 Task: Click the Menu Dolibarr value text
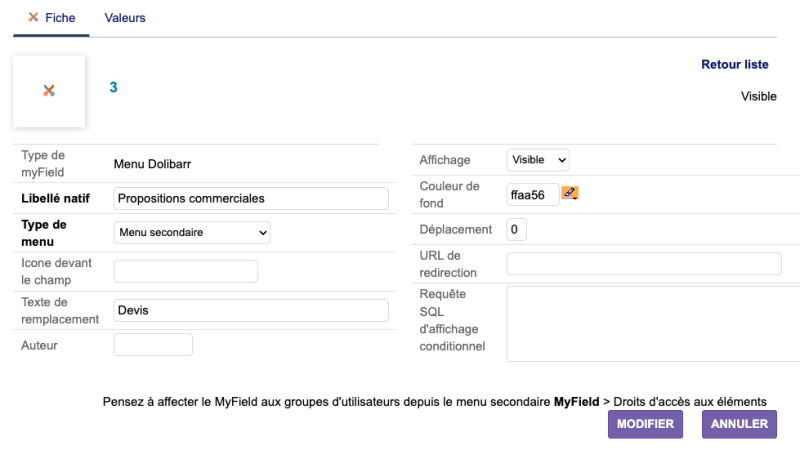click(x=152, y=164)
